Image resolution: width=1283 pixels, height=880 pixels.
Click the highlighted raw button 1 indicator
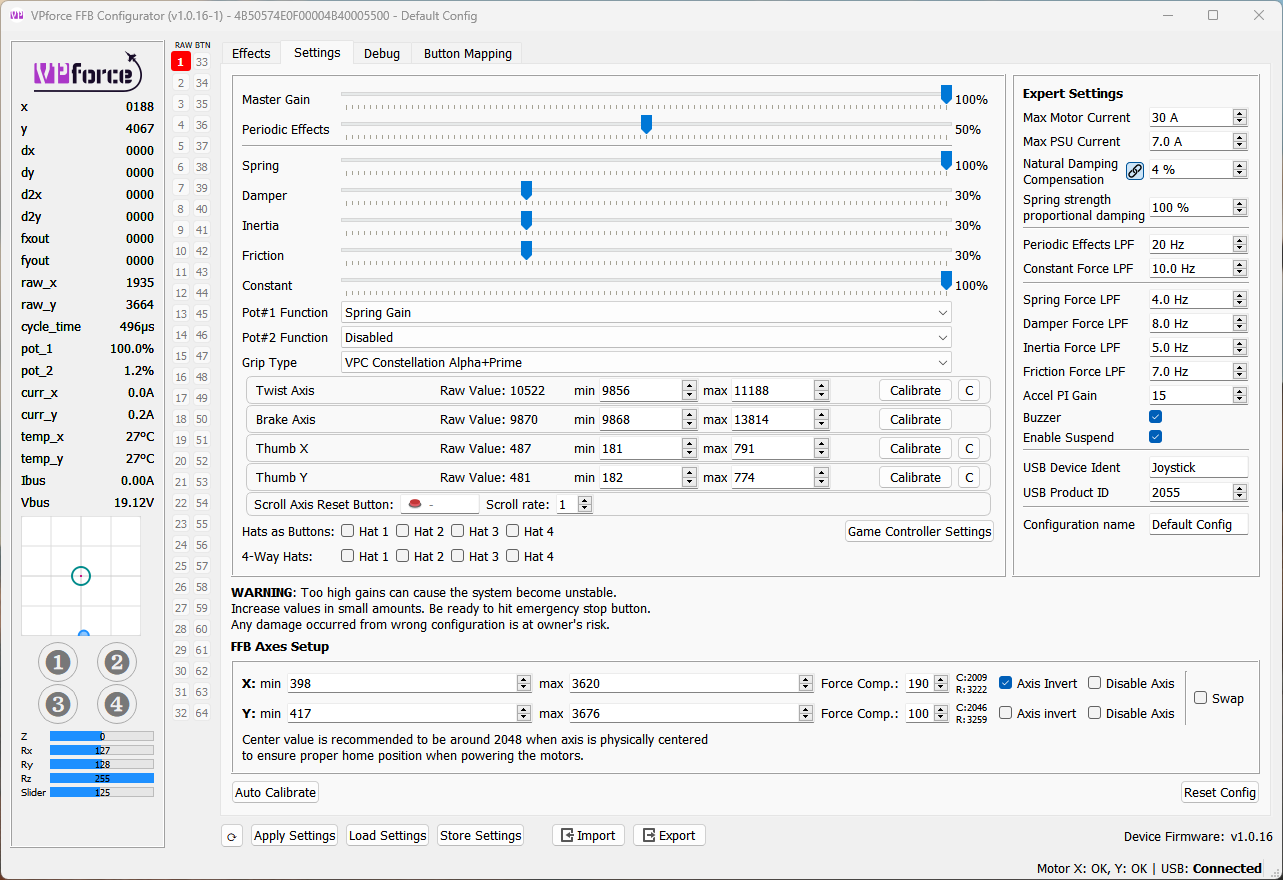point(180,60)
